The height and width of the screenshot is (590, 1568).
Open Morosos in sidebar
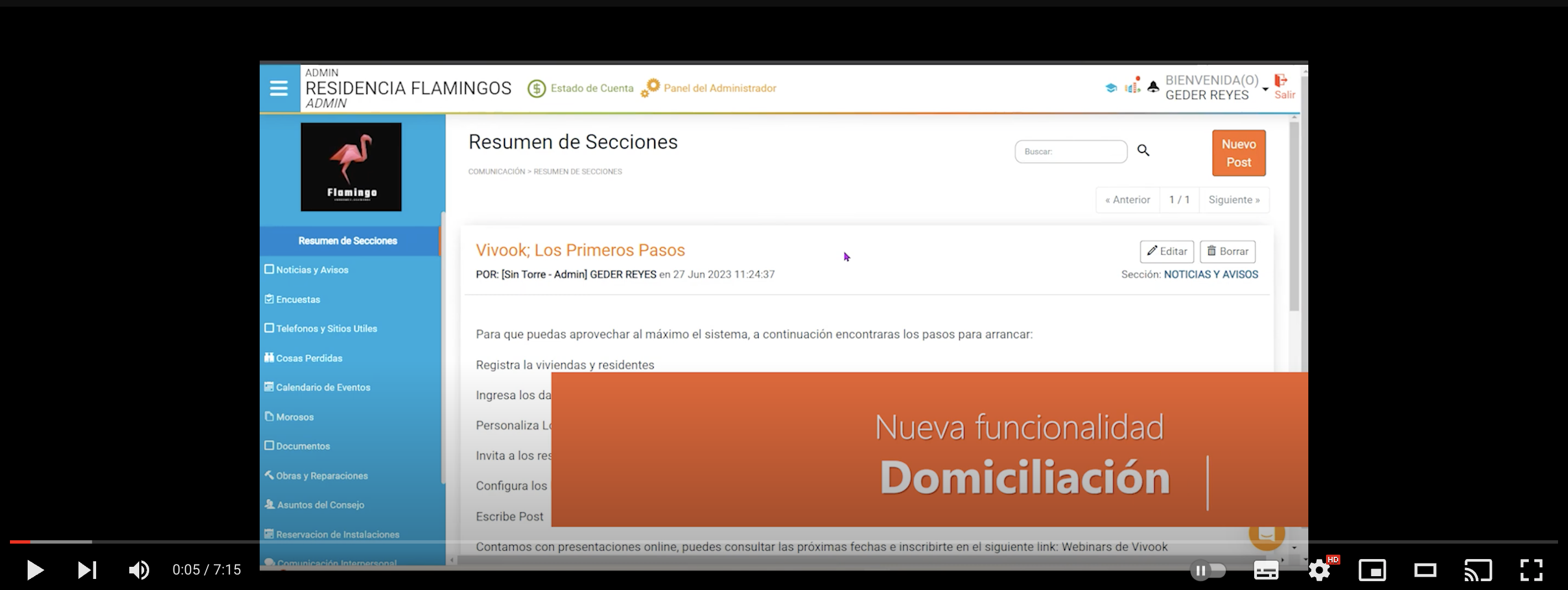pyautogui.click(x=294, y=417)
